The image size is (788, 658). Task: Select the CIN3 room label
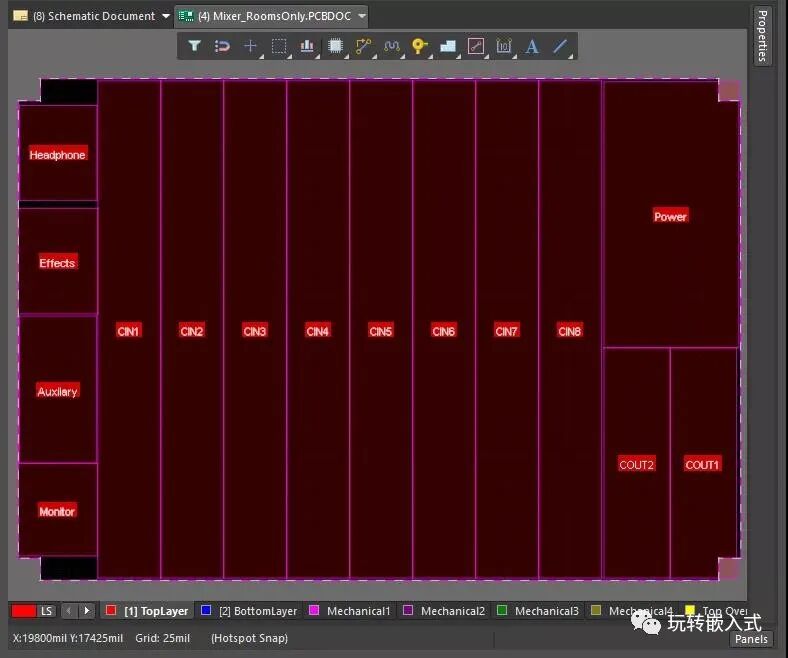tap(255, 331)
